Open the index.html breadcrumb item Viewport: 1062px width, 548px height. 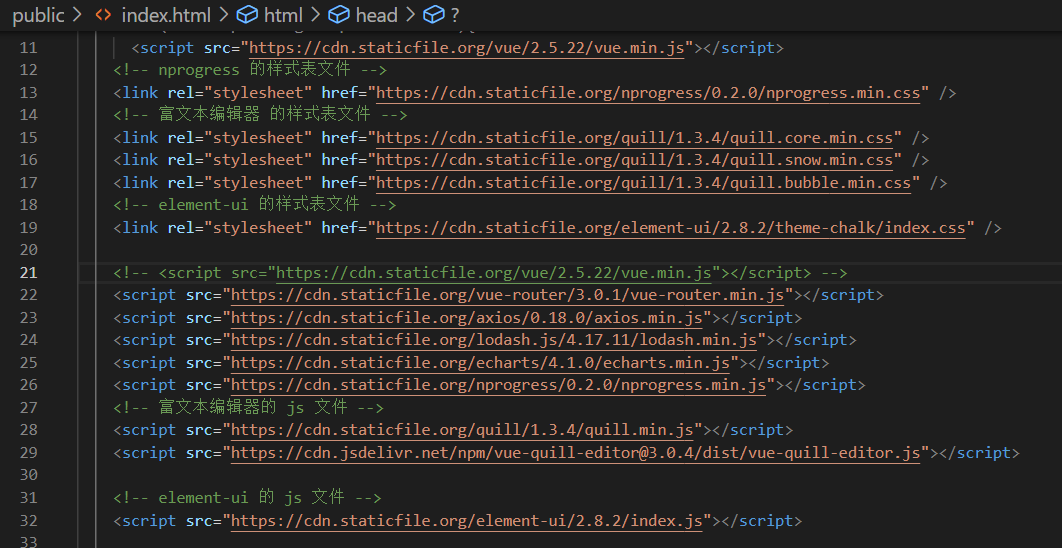(x=166, y=15)
